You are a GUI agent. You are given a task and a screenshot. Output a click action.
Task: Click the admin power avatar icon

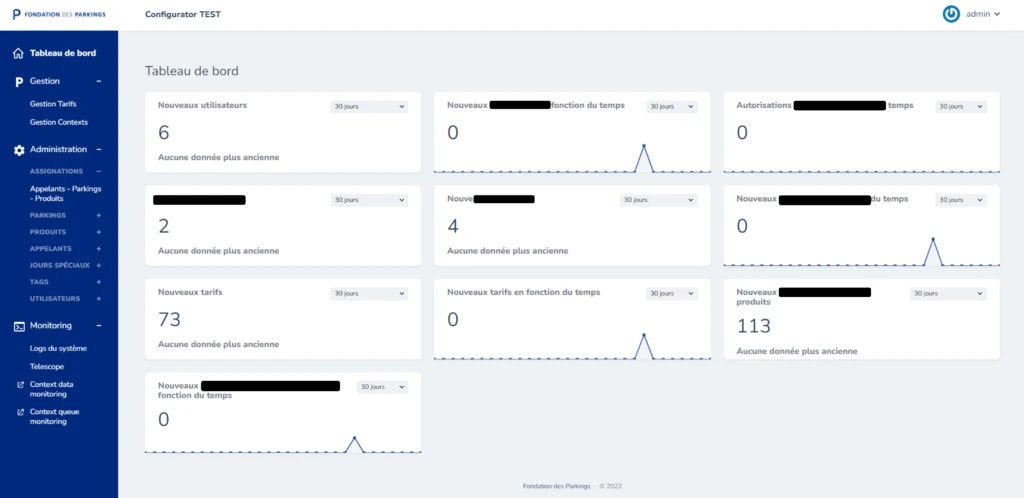(951, 14)
